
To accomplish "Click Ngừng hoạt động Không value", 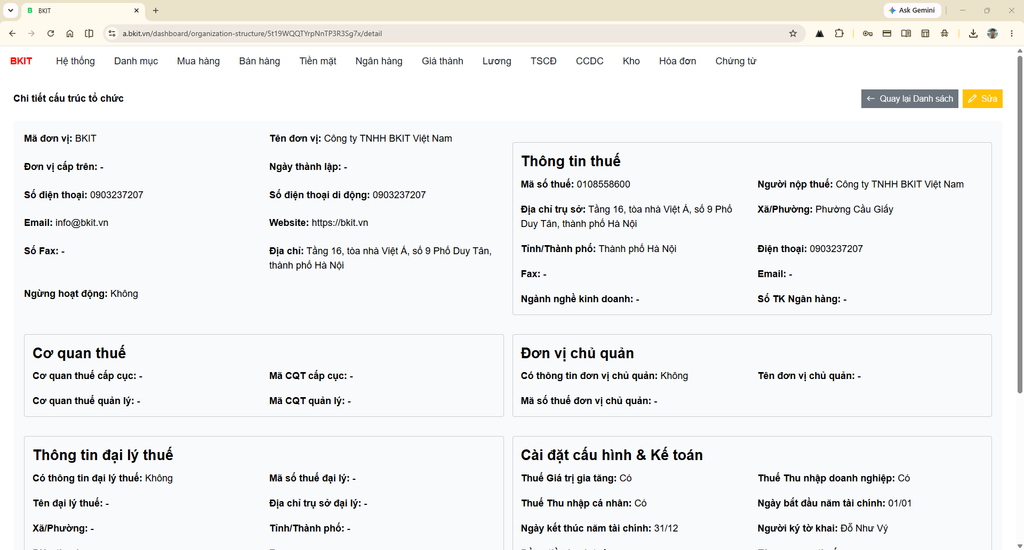I will pyautogui.click(x=124, y=293).
